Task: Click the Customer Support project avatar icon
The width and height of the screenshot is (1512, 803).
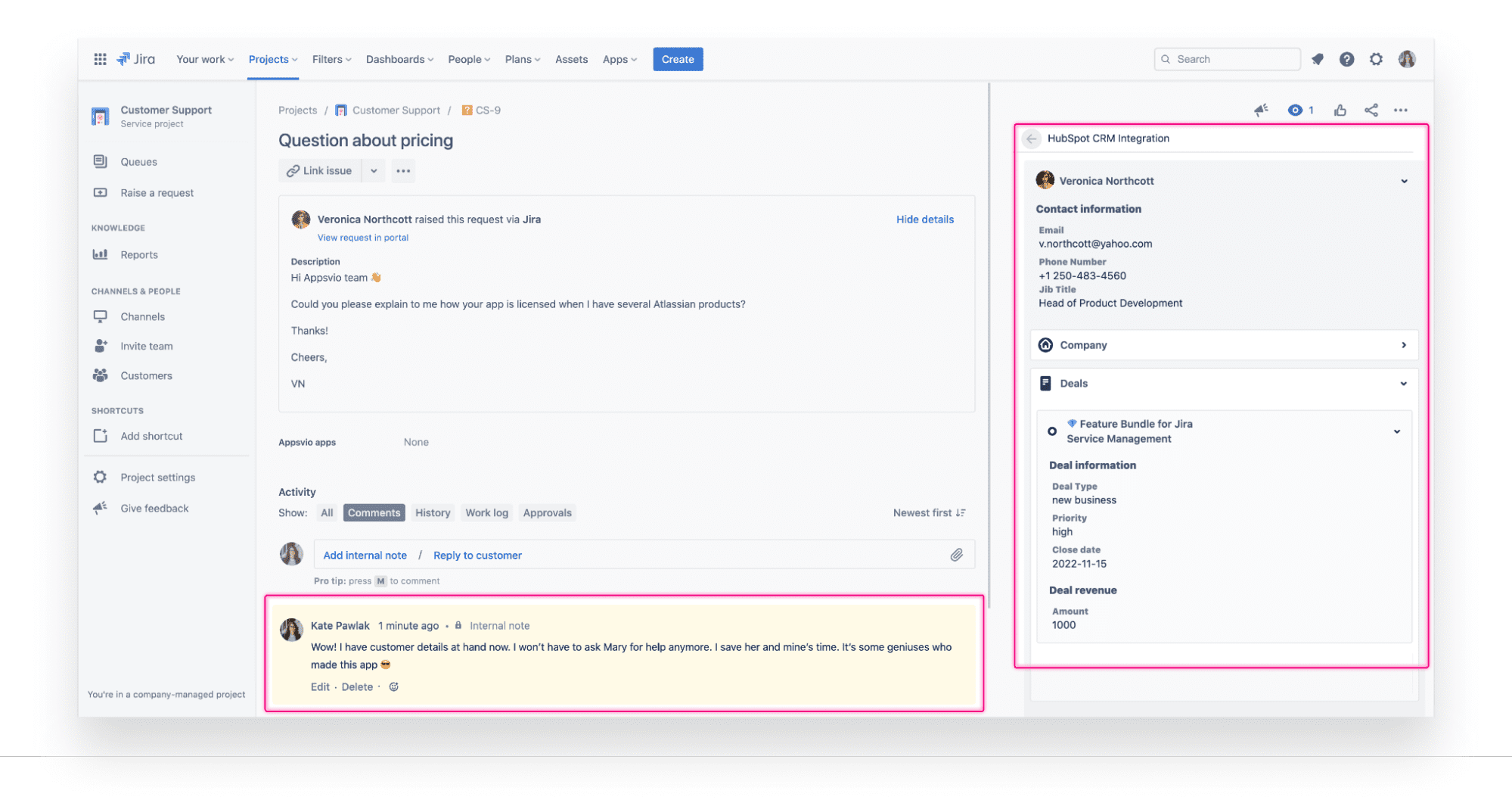Action: 101,116
